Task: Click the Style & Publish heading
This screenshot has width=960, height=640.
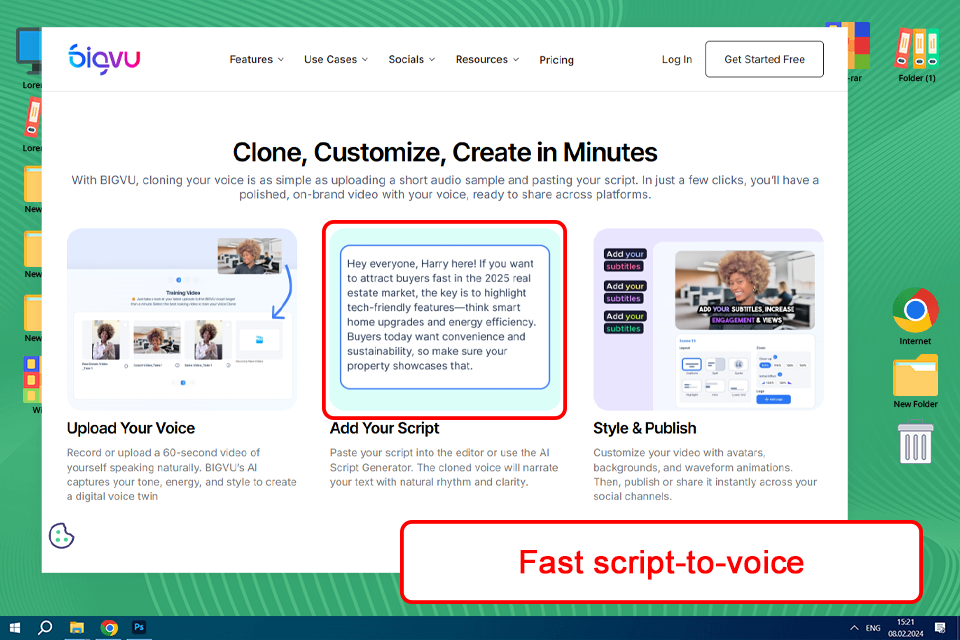Action: pos(644,428)
